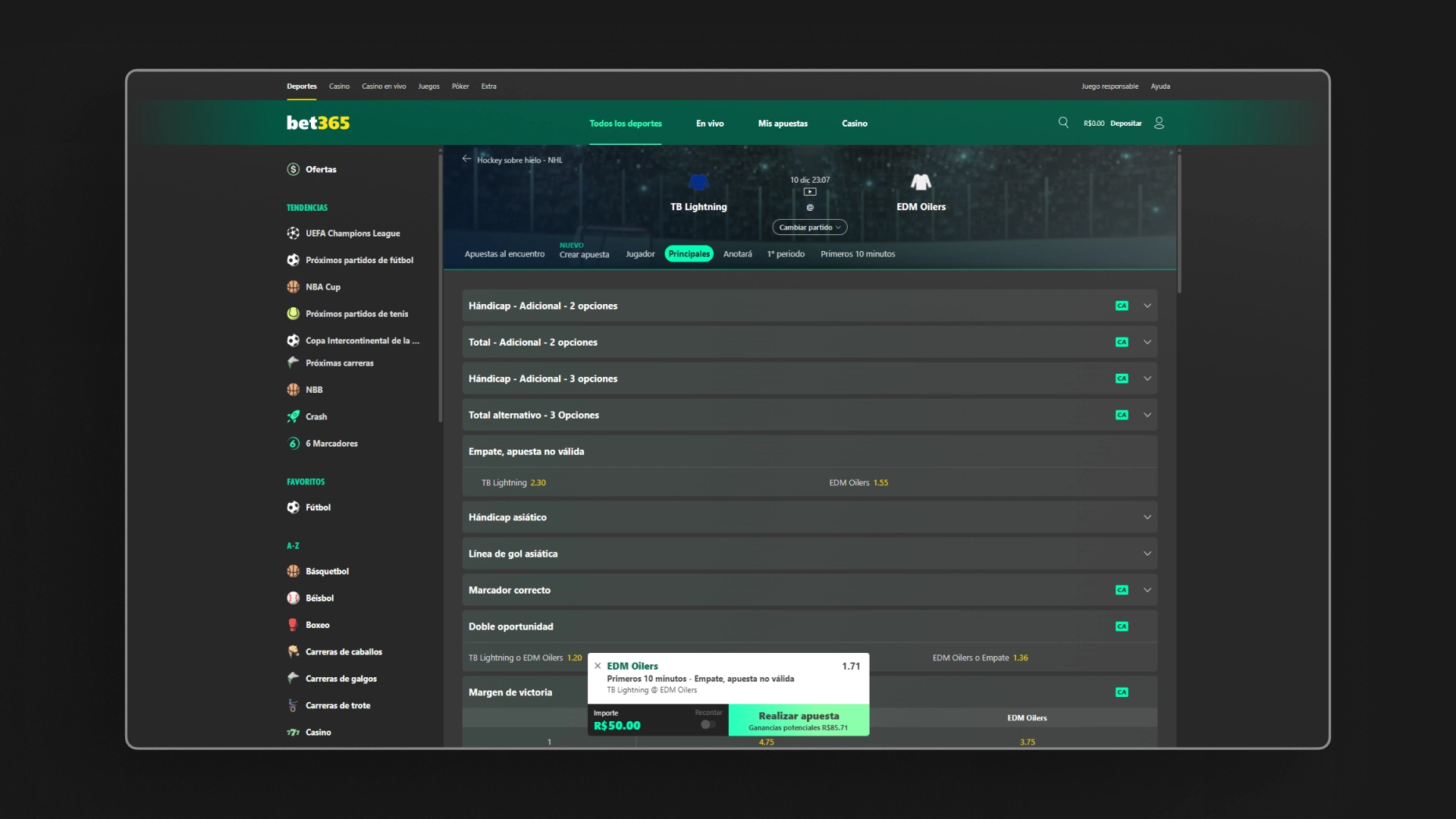
Task: Click the CA badge on Doble oportunidad
Action: click(x=1122, y=626)
